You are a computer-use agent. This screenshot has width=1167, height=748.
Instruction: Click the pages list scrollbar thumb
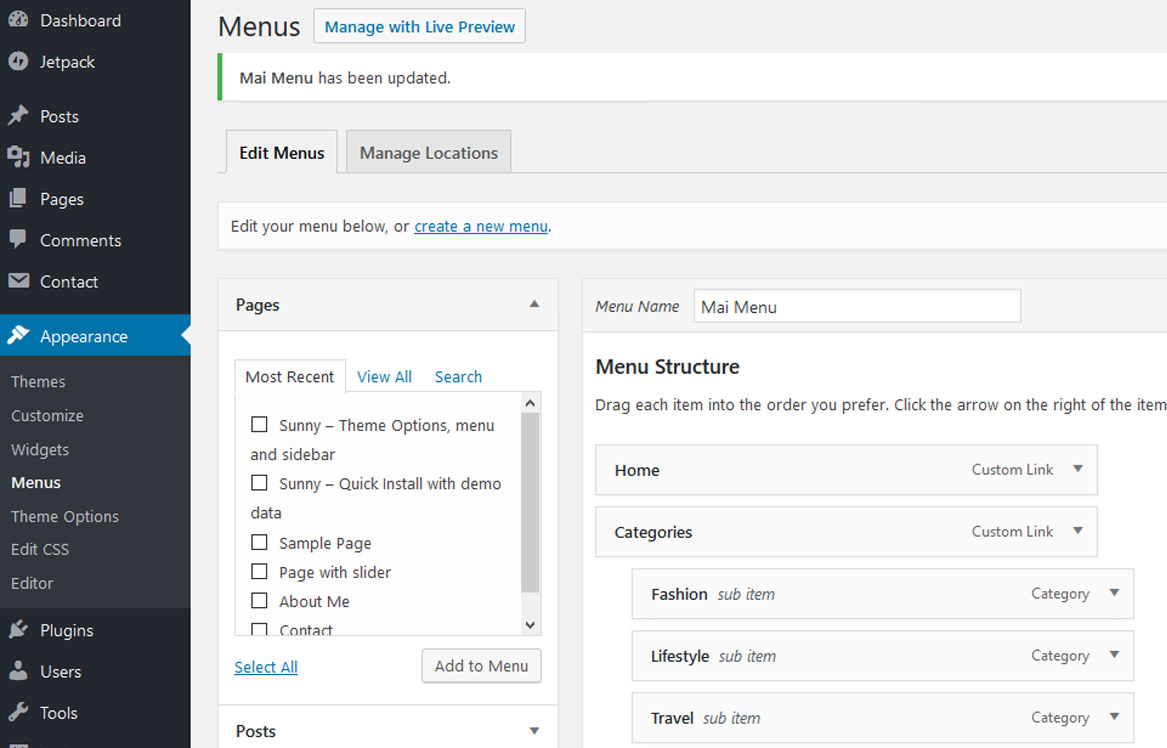(530, 503)
